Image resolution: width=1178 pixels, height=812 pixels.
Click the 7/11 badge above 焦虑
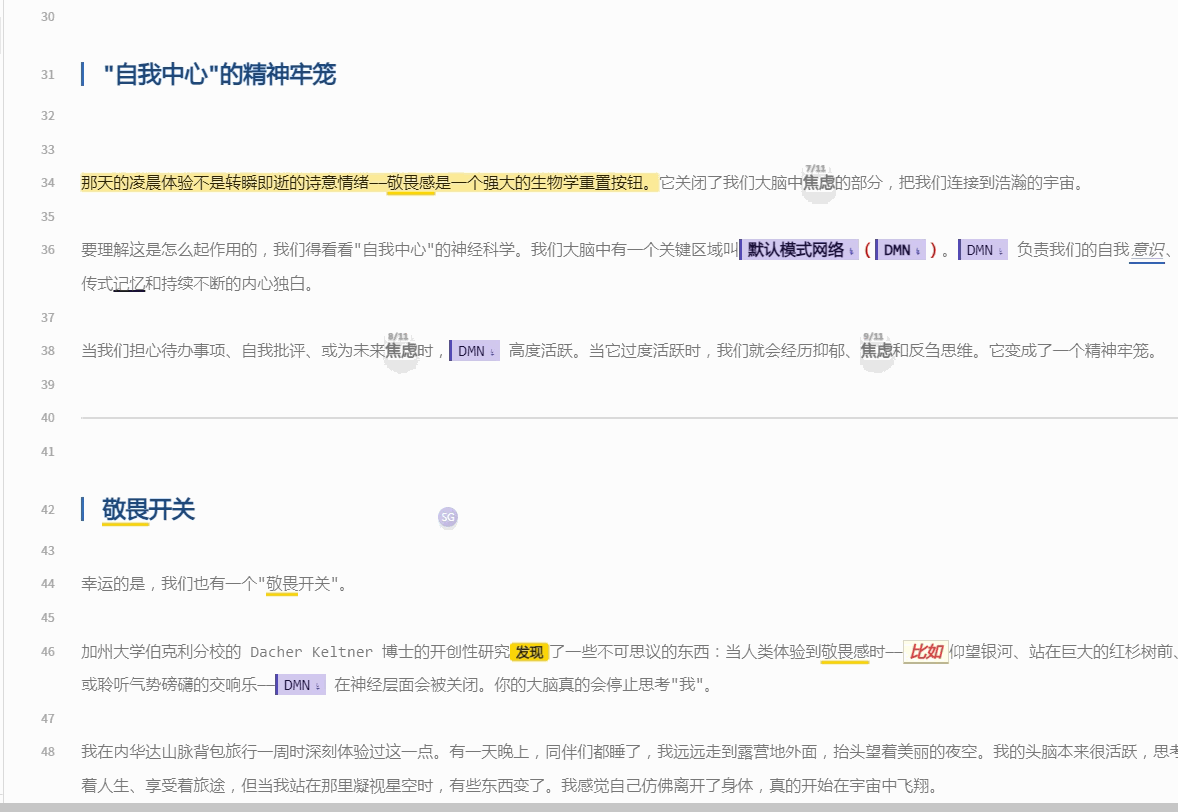(x=815, y=169)
